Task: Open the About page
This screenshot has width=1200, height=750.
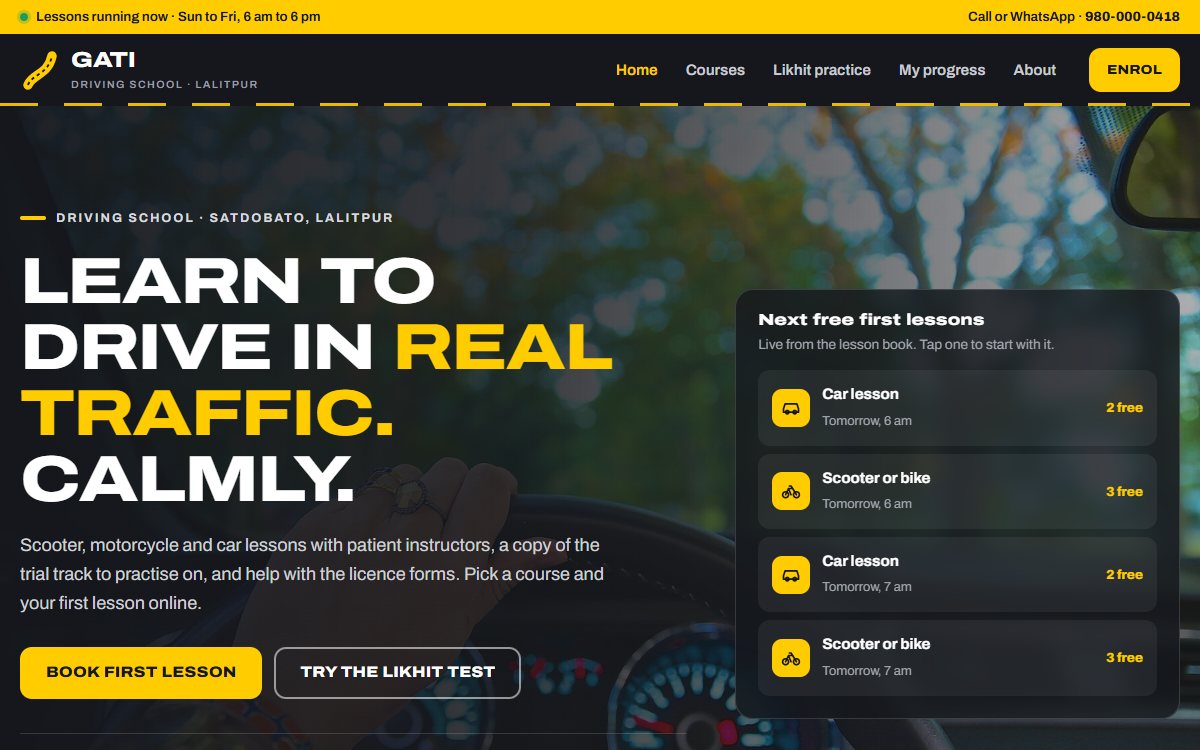Action: (x=1035, y=70)
